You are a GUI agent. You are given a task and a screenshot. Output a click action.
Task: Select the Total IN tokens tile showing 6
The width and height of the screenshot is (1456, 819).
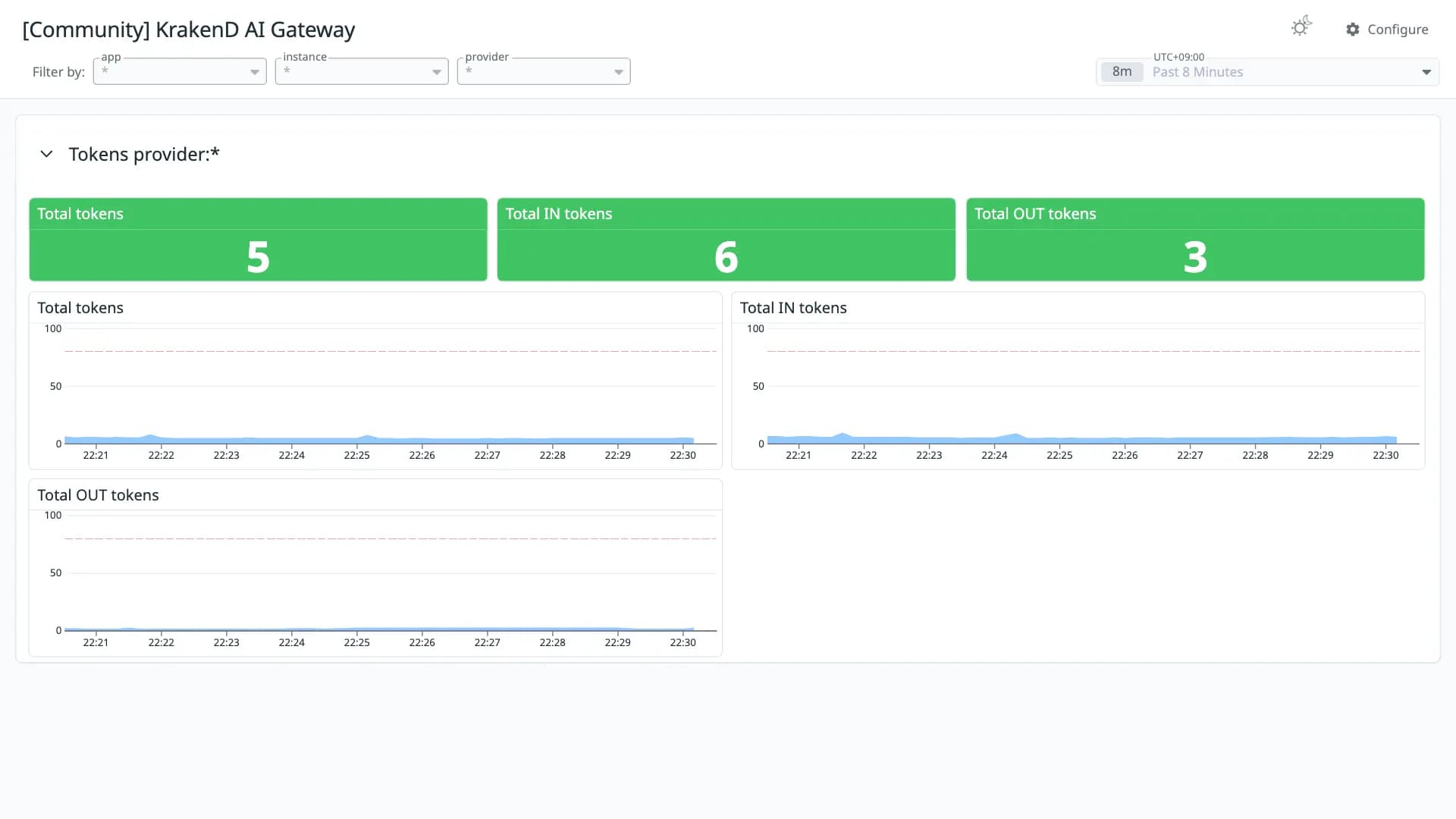726,240
